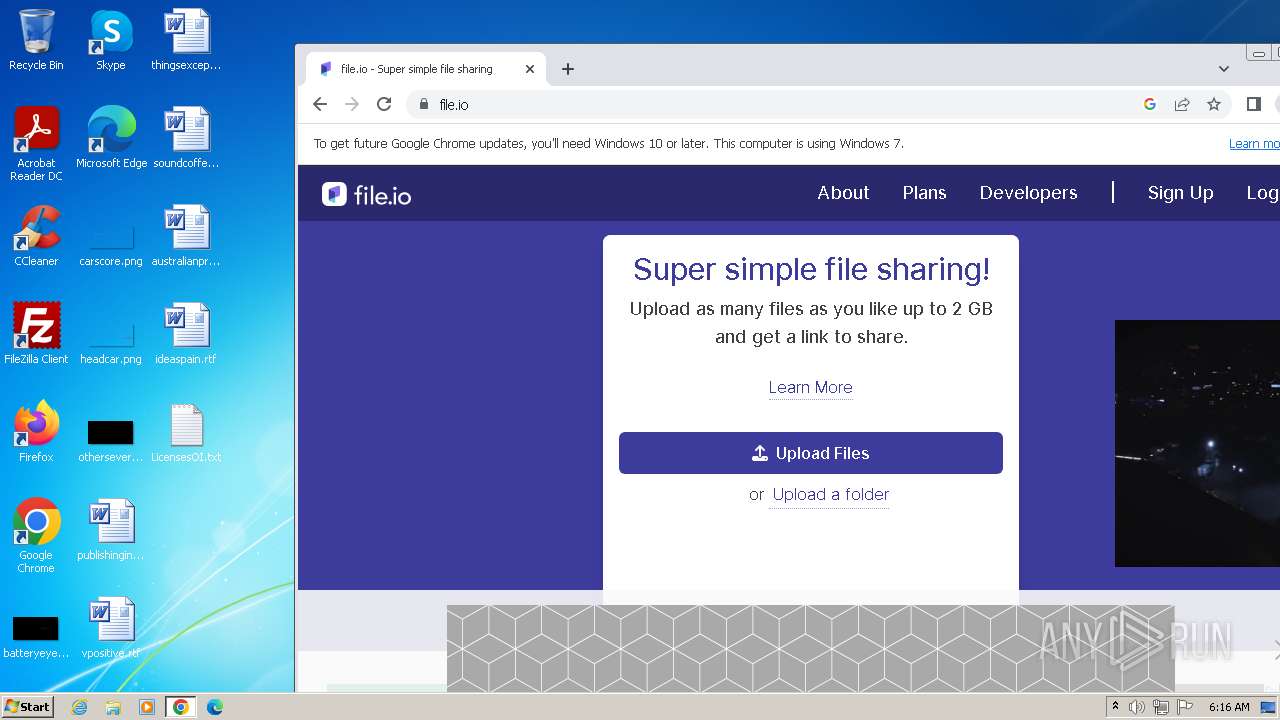
Task: Select the othersever desktop file
Action: [x=111, y=443]
